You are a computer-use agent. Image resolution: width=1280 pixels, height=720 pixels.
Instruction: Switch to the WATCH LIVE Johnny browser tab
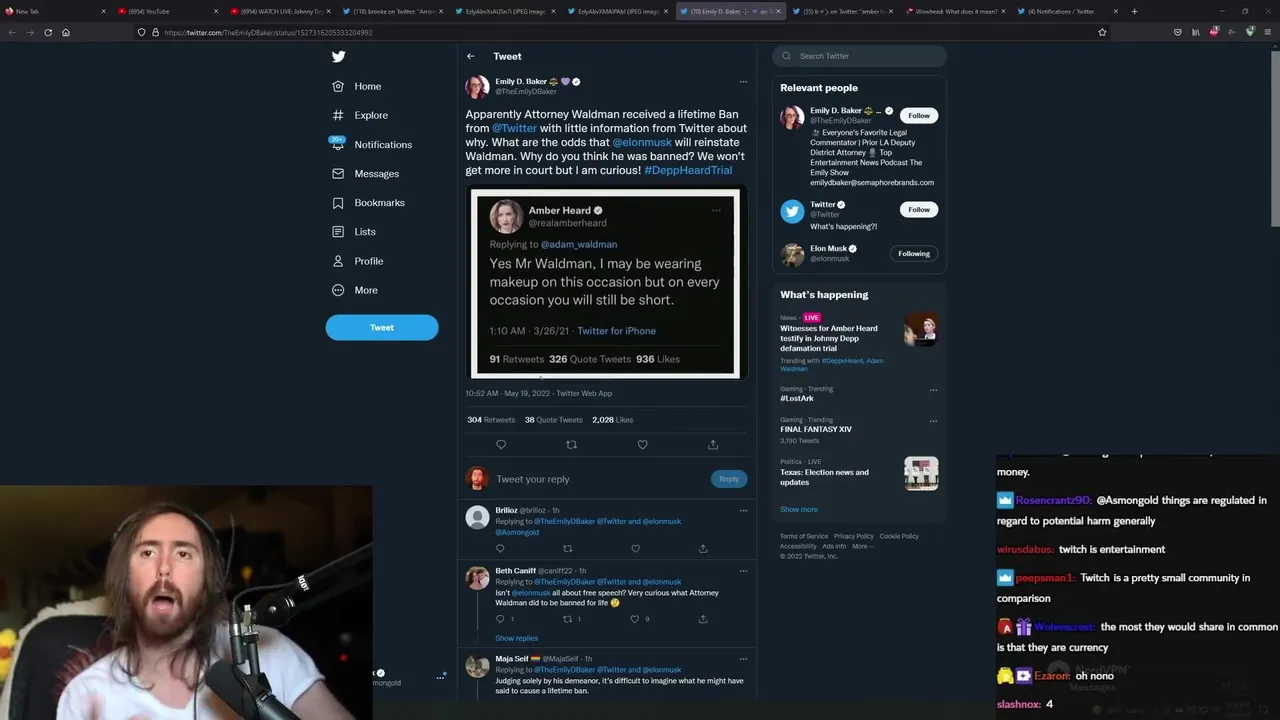pyautogui.click(x=280, y=11)
